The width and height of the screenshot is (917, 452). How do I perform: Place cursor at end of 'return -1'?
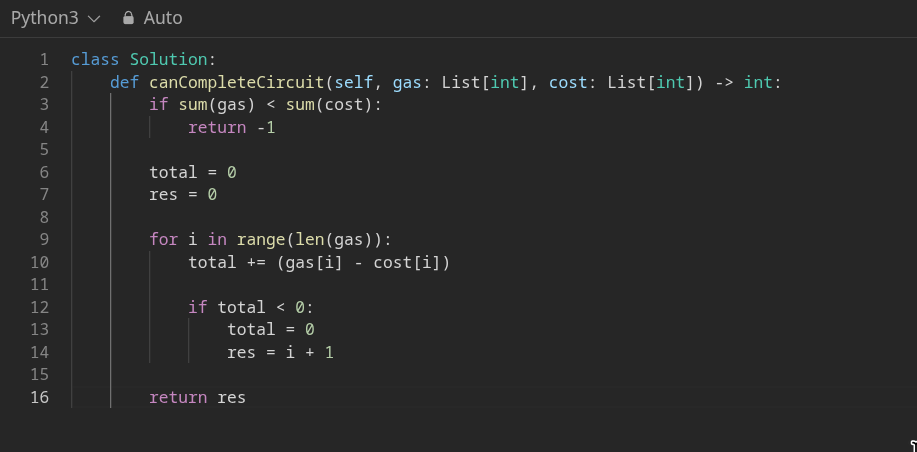point(275,127)
